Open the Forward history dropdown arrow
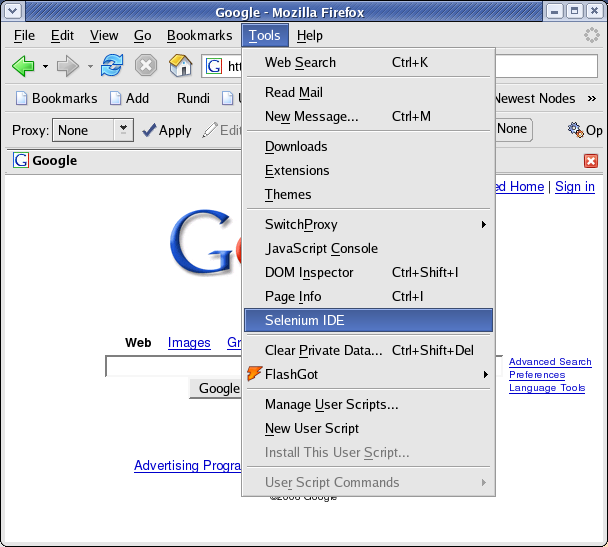 (90, 67)
